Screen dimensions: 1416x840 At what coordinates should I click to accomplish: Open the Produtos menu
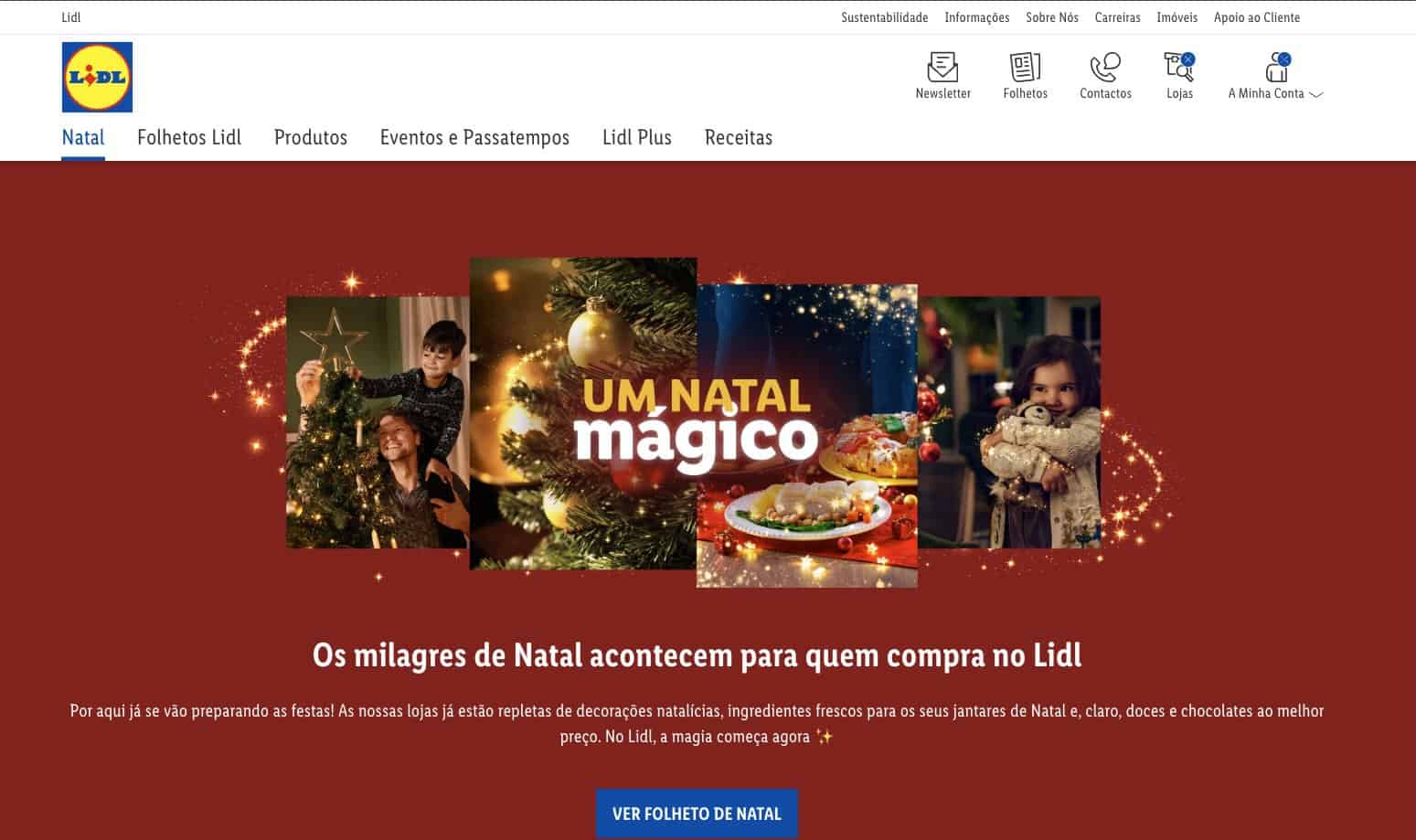[311, 137]
